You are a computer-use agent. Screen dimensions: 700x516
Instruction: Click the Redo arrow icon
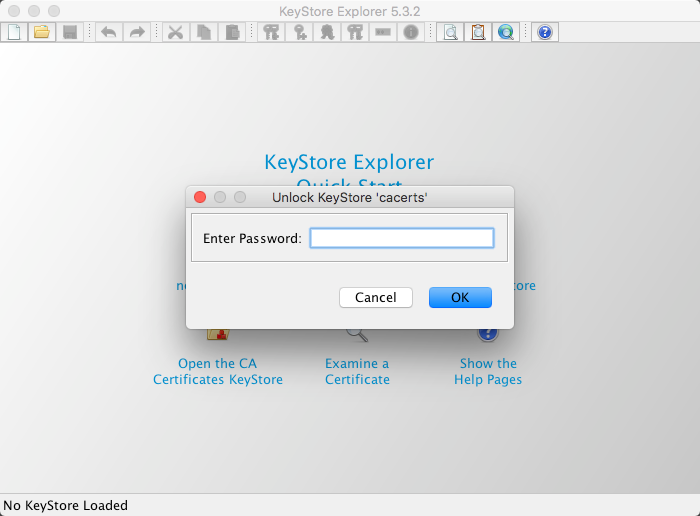[x=137, y=32]
